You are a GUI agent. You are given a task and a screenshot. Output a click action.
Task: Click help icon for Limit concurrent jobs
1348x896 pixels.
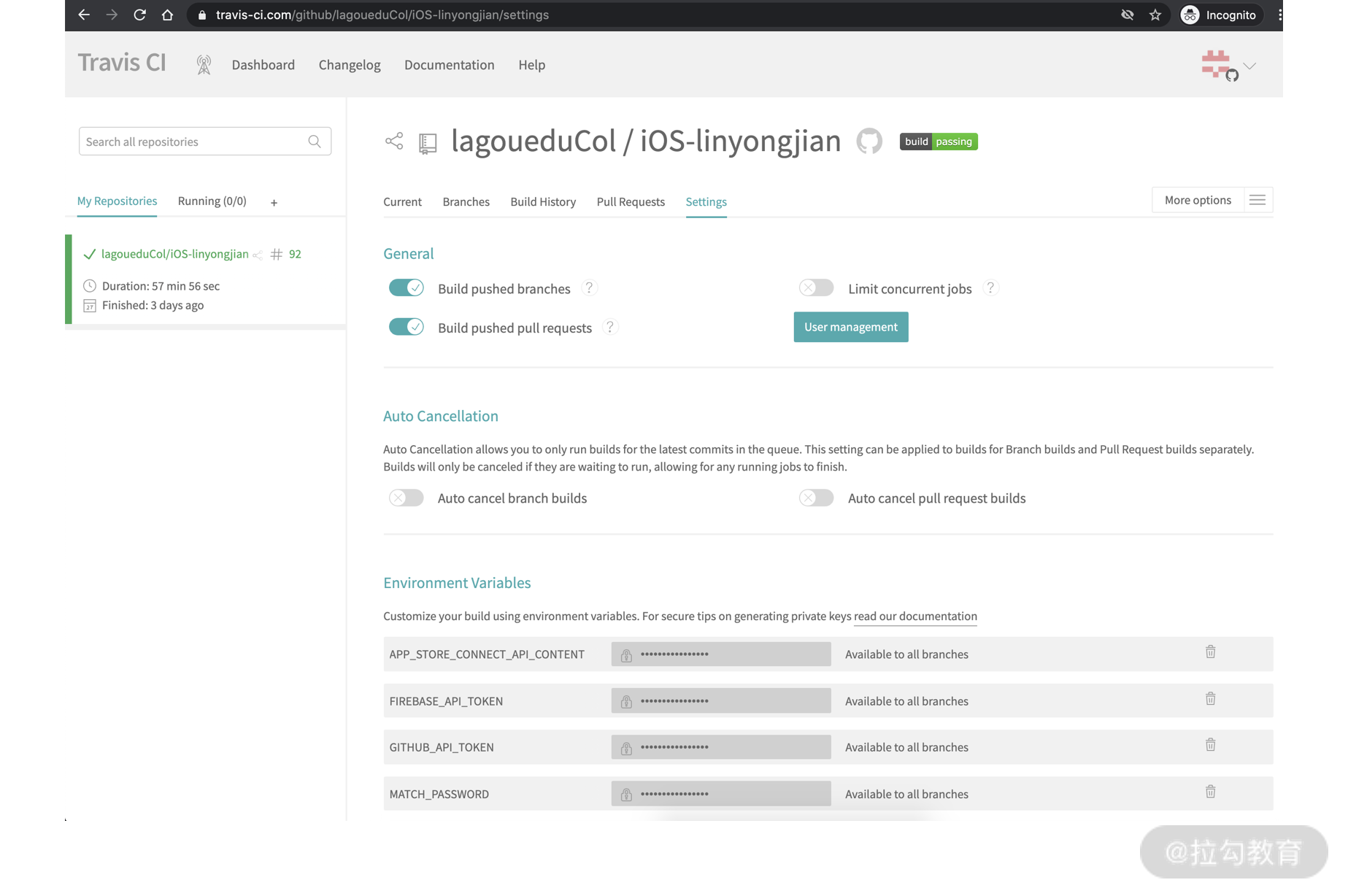990,287
